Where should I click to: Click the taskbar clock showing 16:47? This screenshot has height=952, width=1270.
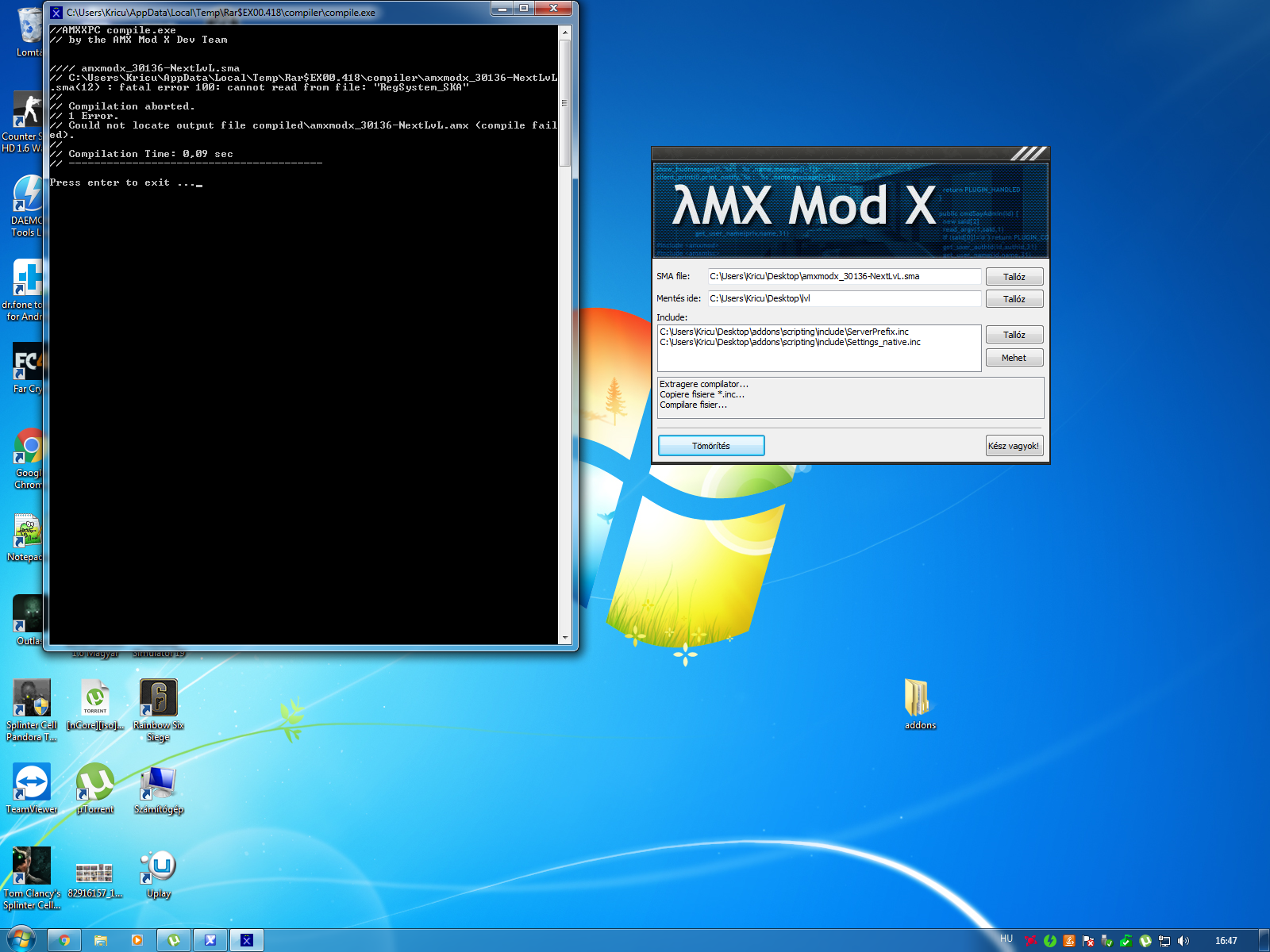[x=1226, y=941]
